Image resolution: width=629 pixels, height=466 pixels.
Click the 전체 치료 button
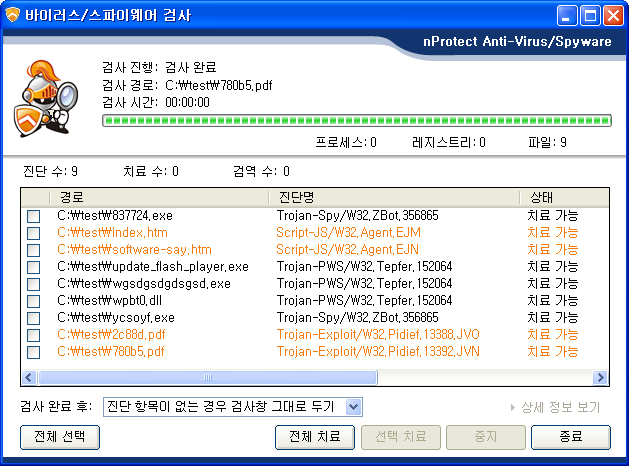tap(315, 437)
